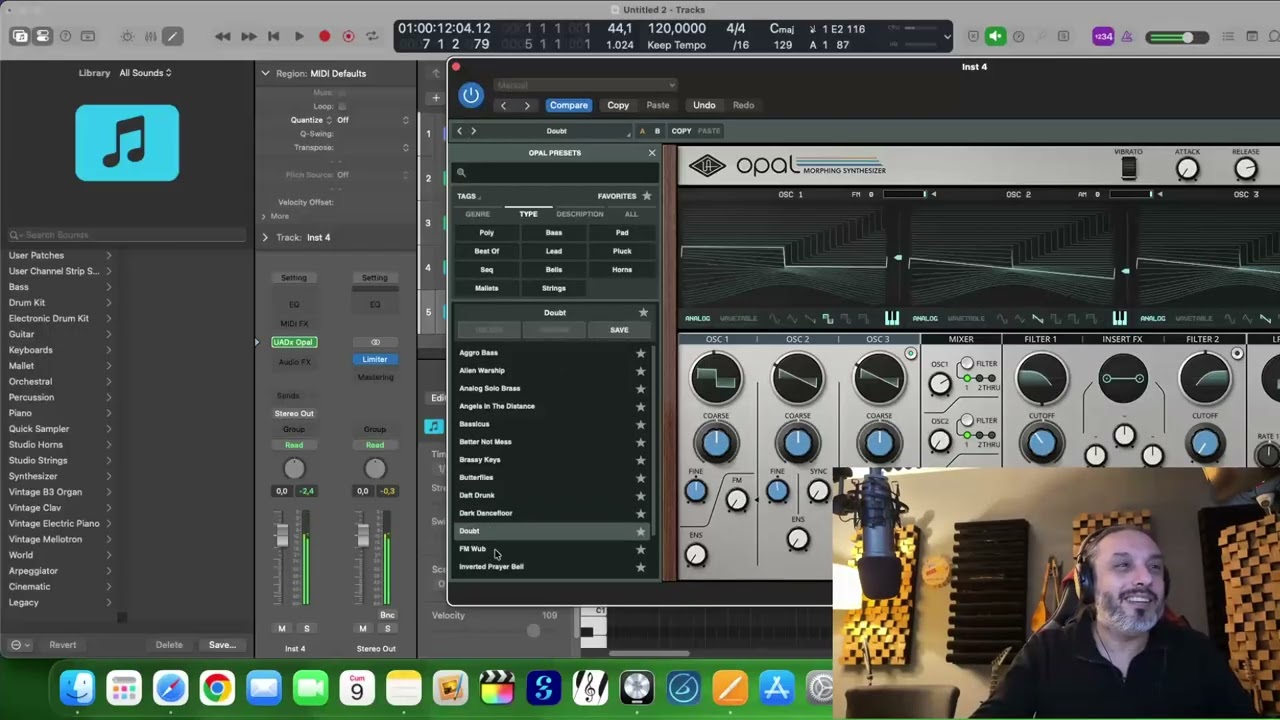Open the Mixer from the control bar

pyautogui.click(x=150, y=37)
